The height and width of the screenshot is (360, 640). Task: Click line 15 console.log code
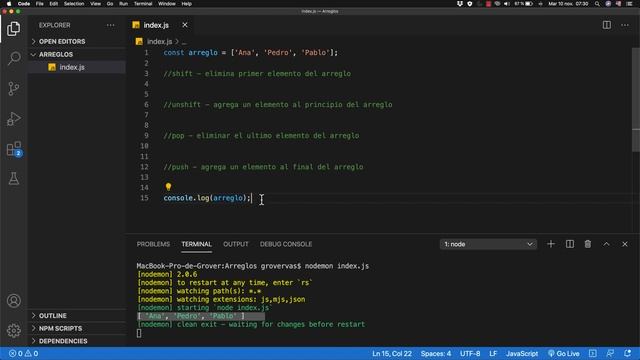tap(207, 198)
